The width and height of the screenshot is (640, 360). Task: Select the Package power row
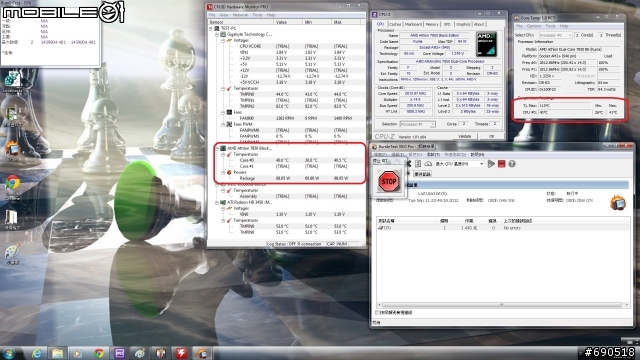tap(287, 178)
